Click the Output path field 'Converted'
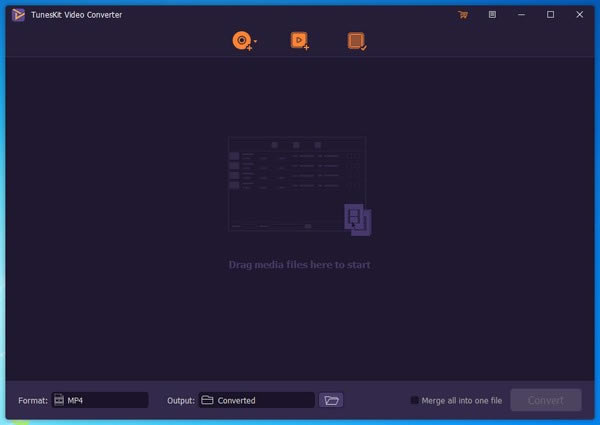Viewport: 600px width, 425px height. [256, 400]
